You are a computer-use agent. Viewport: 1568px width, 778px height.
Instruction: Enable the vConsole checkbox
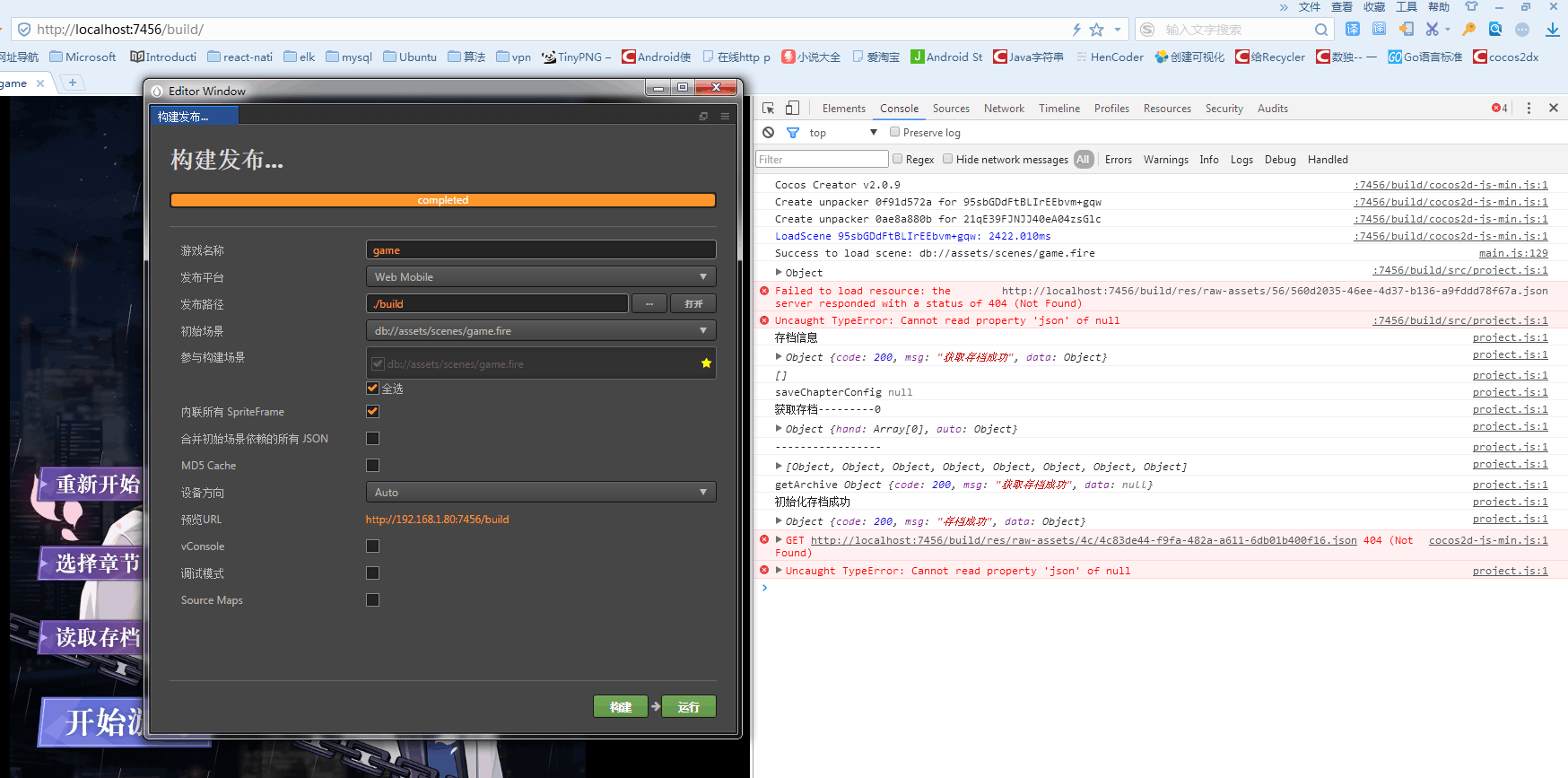tap(372, 546)
